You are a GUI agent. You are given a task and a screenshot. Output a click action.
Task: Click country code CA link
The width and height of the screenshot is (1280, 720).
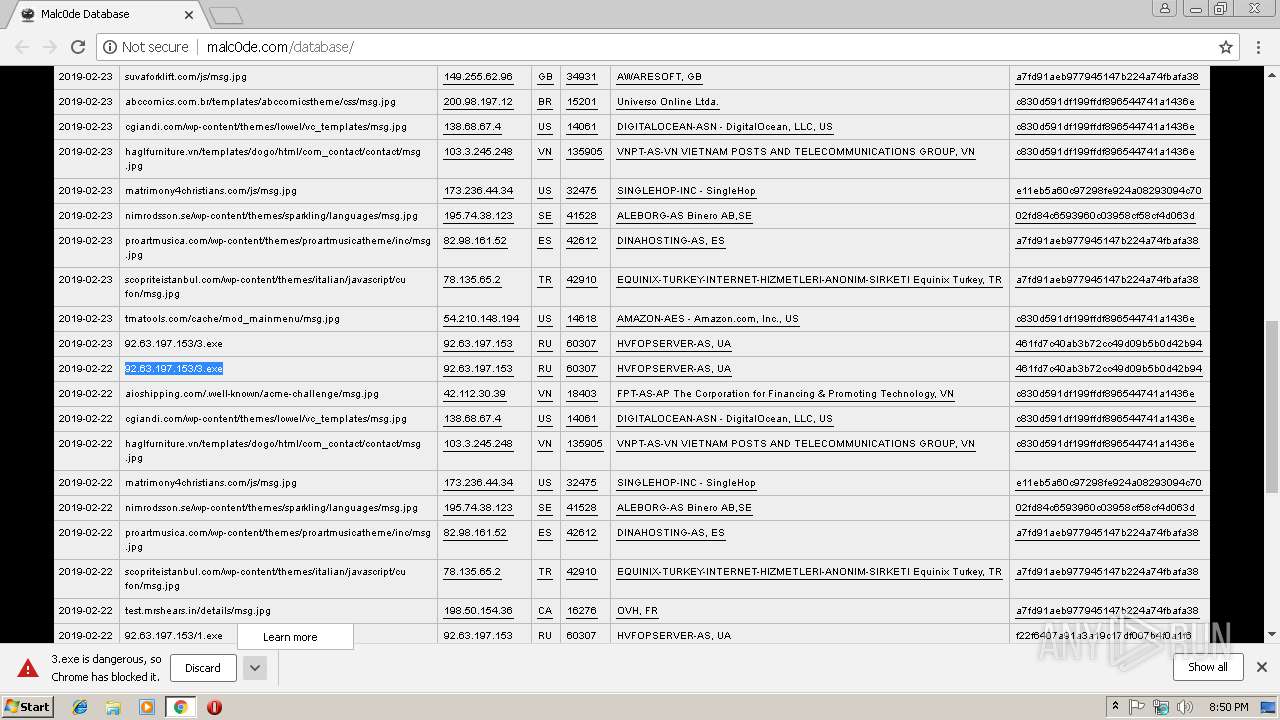pyautogui.click(x=545, y=611)
